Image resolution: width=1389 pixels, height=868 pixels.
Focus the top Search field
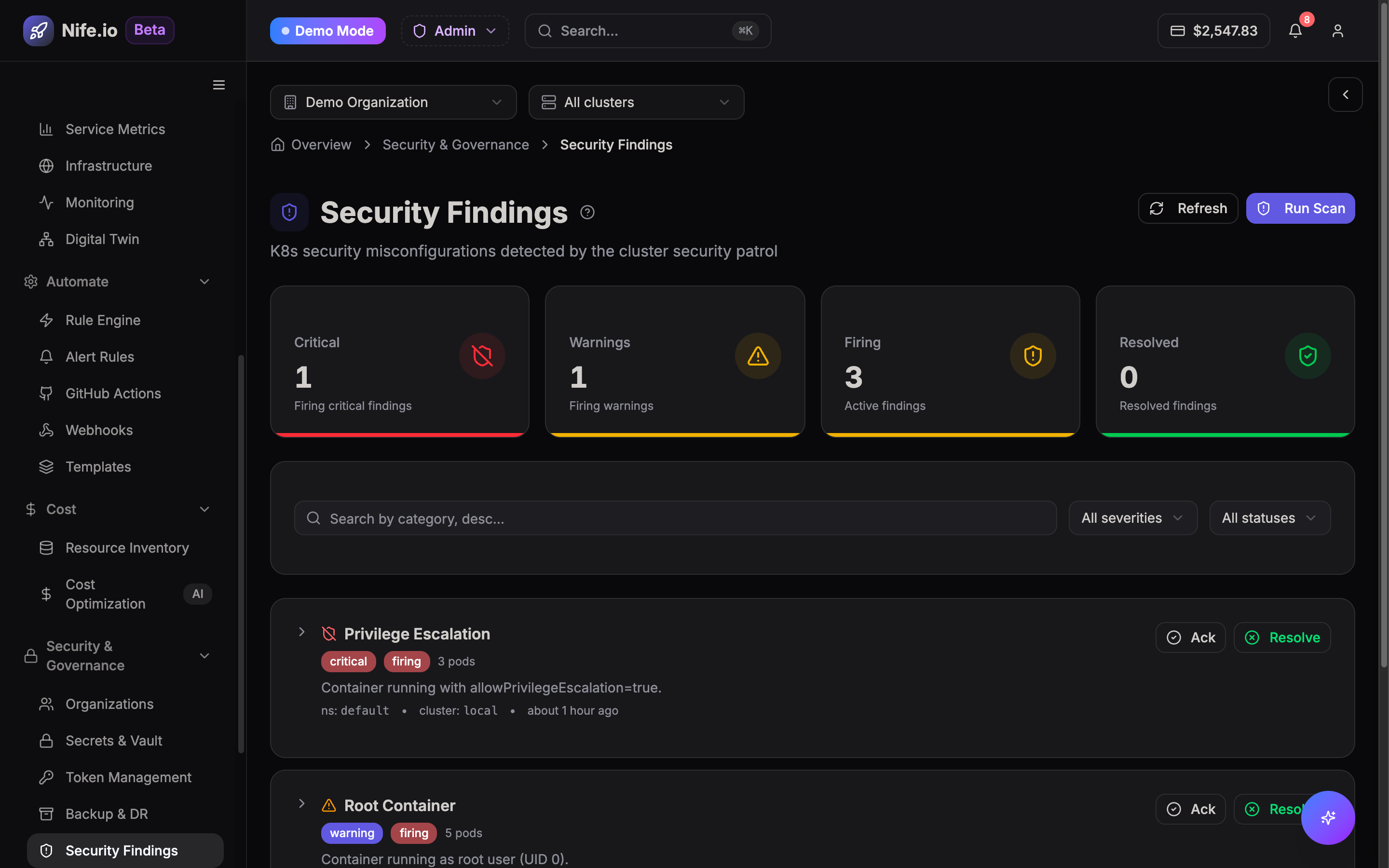pos(647,31)
